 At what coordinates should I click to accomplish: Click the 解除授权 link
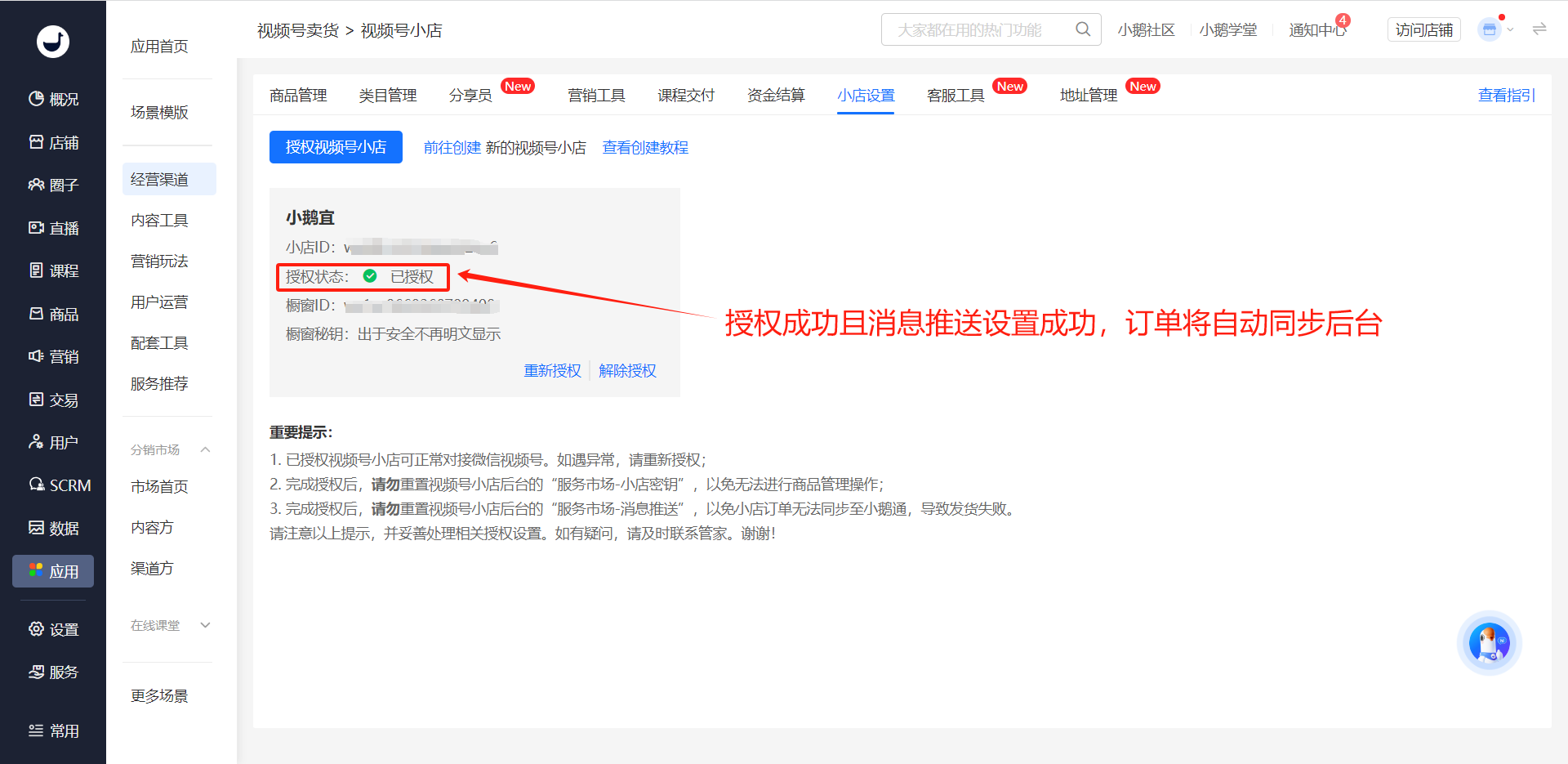click(x=627, y=371)
